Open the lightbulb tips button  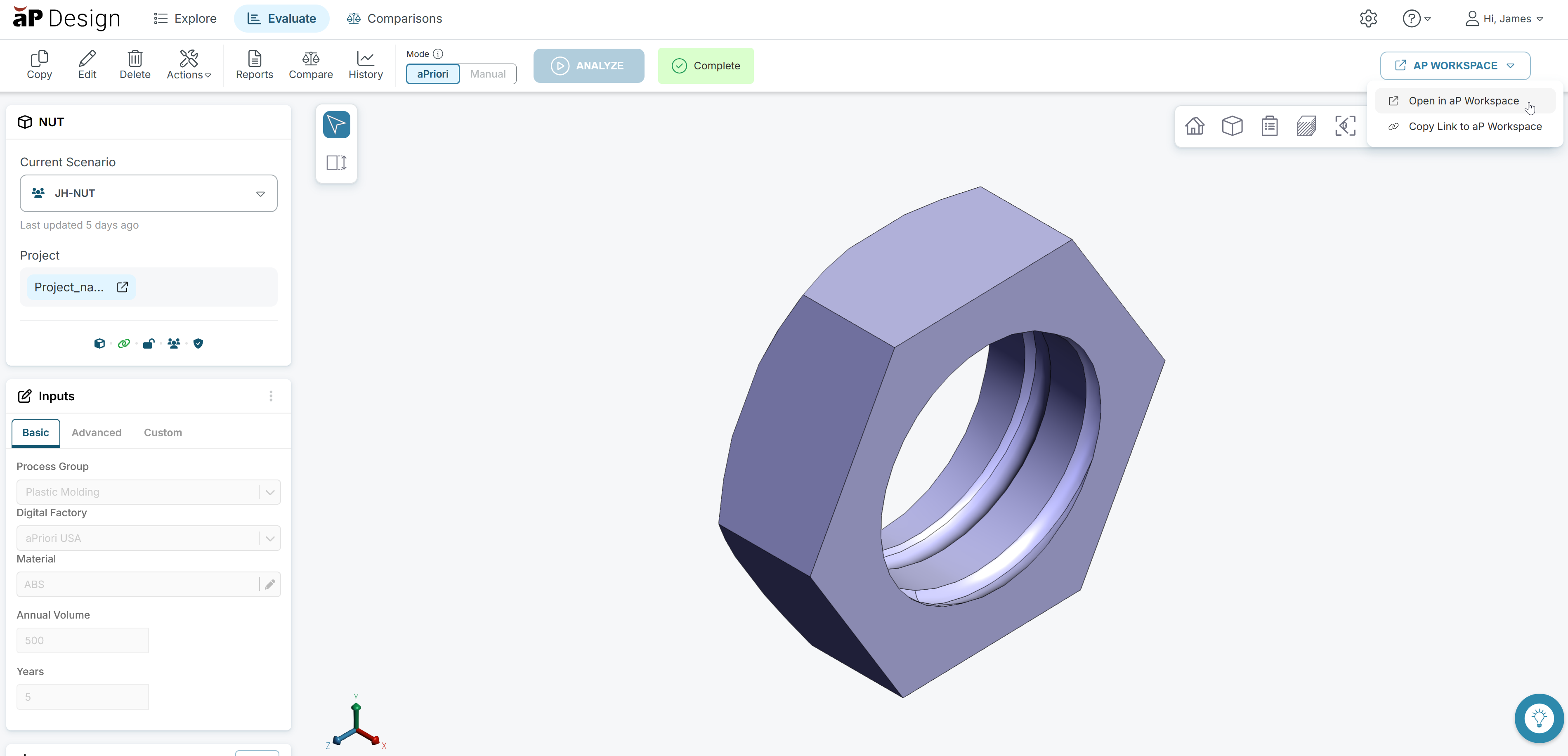1539,718
